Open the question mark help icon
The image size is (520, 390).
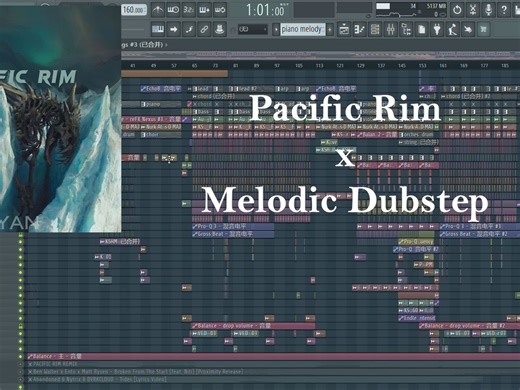pos(504,10)
